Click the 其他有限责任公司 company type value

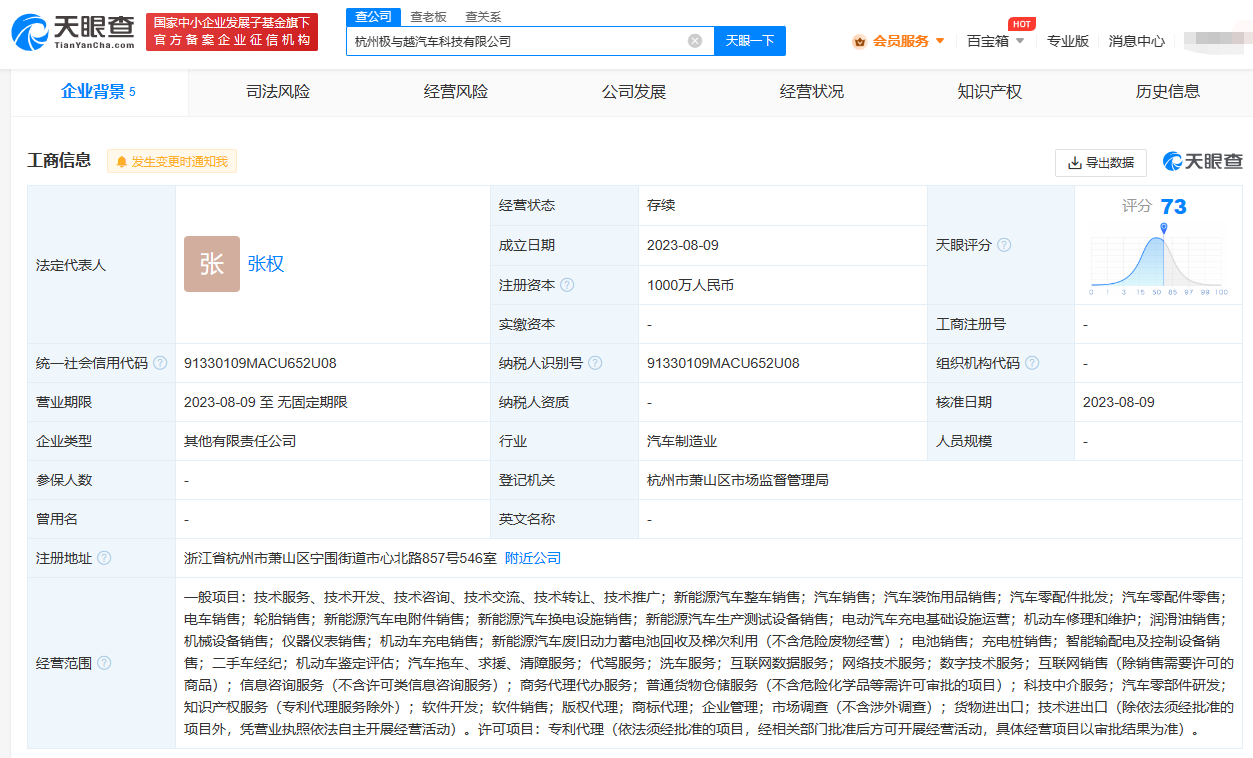240,441
